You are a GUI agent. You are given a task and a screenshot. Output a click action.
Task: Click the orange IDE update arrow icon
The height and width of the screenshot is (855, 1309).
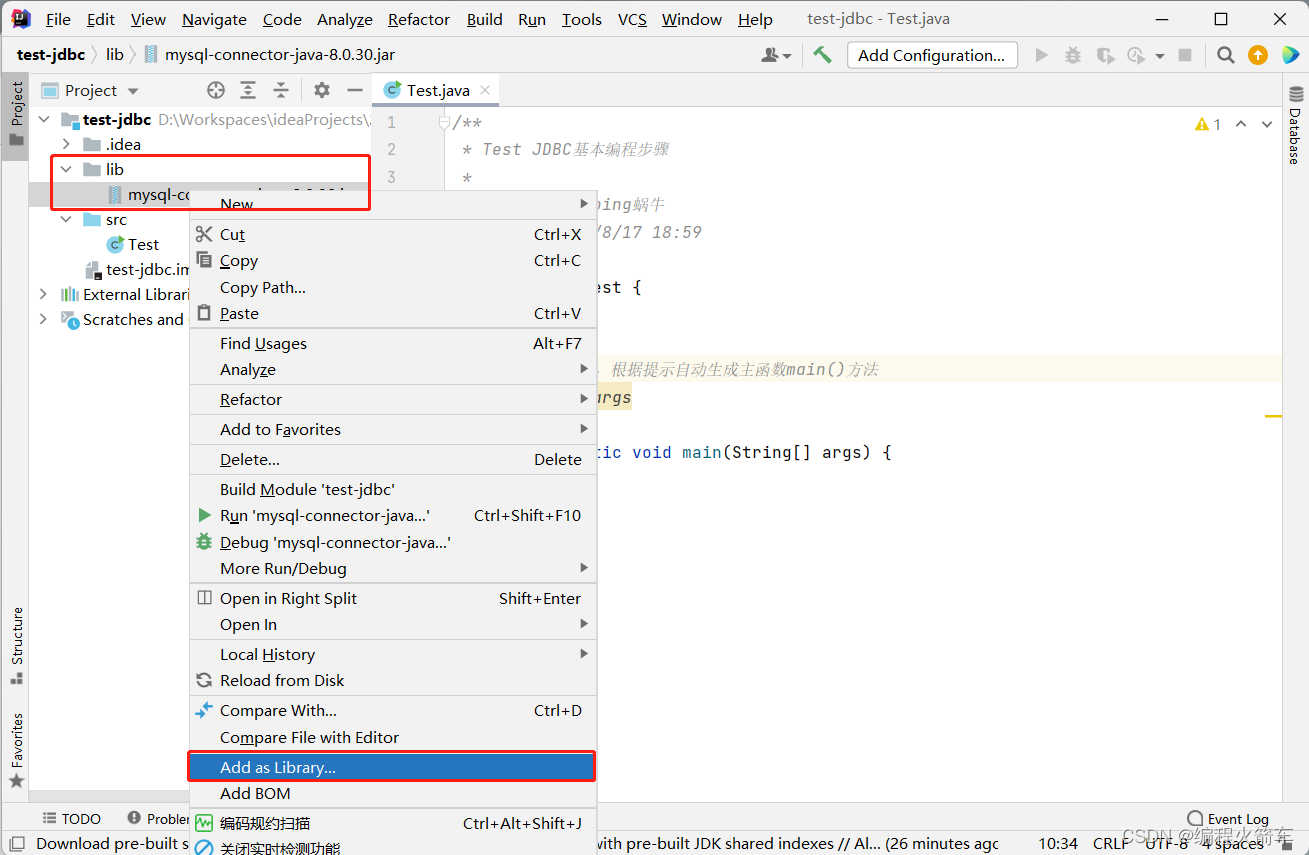1258,55
